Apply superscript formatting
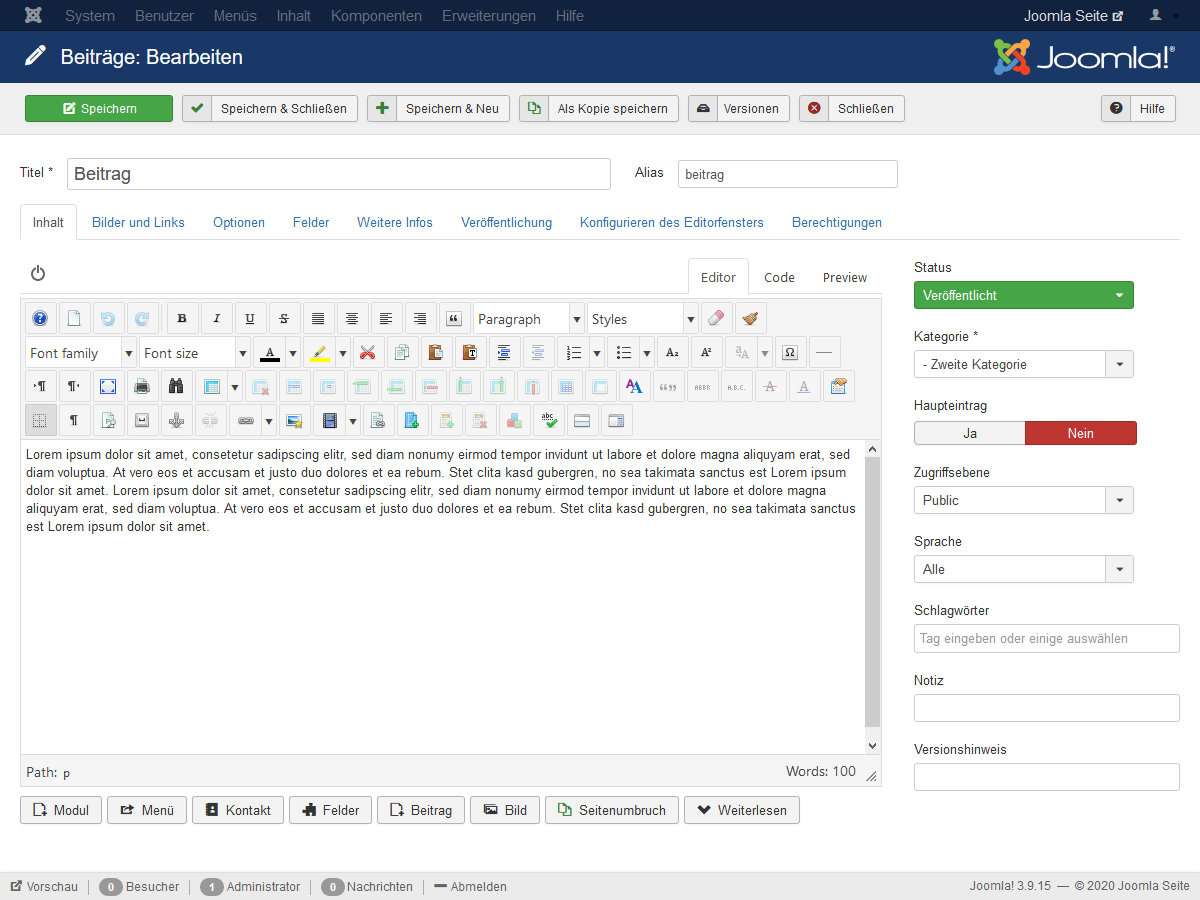This screenshot has height=900, width=1200. coord(706,353)
